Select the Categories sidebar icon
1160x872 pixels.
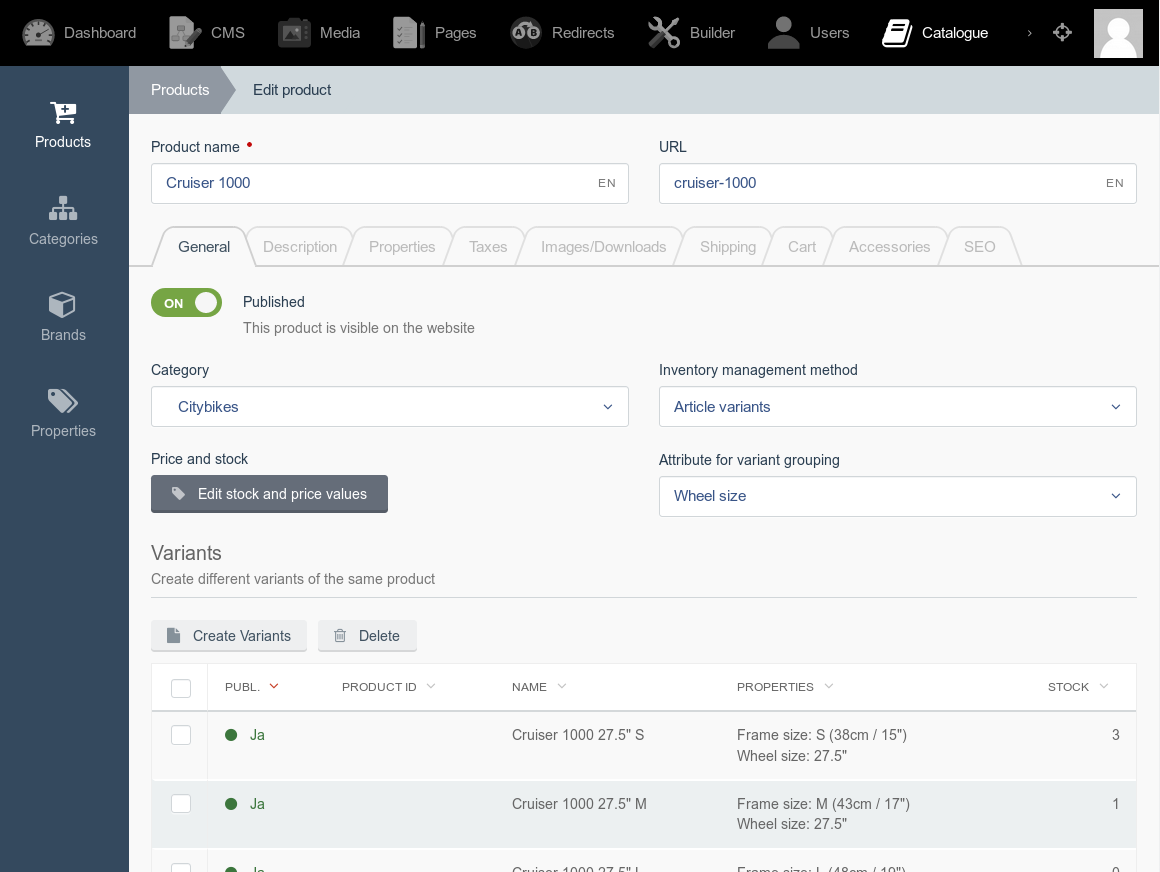tap(63, 209)
